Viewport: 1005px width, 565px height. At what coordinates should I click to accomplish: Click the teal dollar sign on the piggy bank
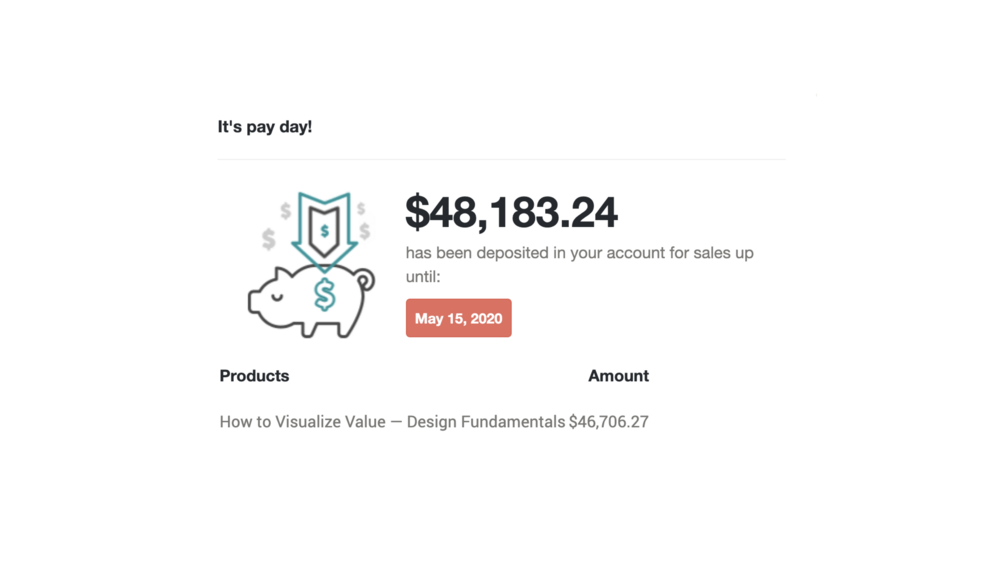click(x=324, y=294)
